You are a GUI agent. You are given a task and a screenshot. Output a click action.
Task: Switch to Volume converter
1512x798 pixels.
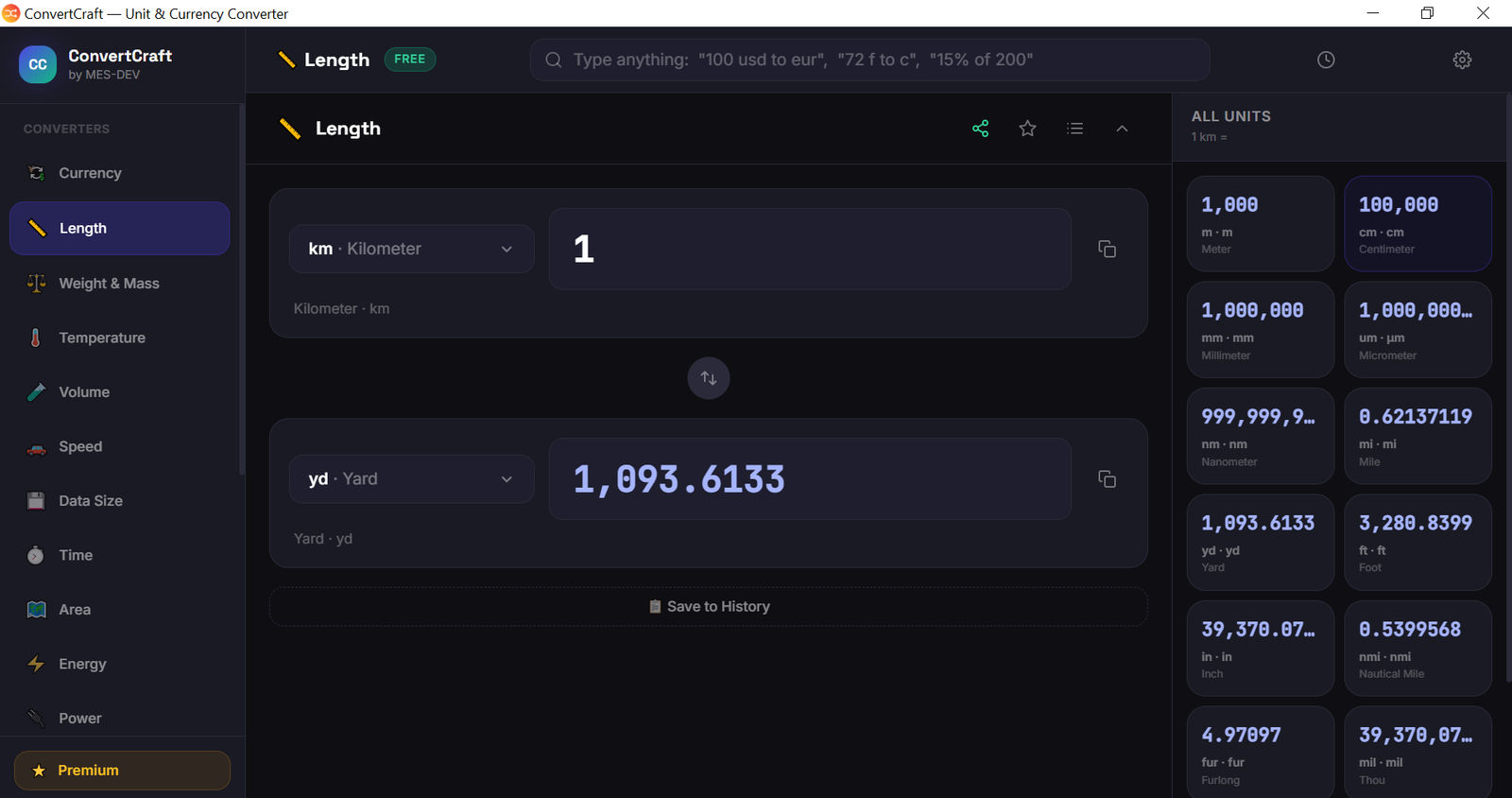click(120, 392)
